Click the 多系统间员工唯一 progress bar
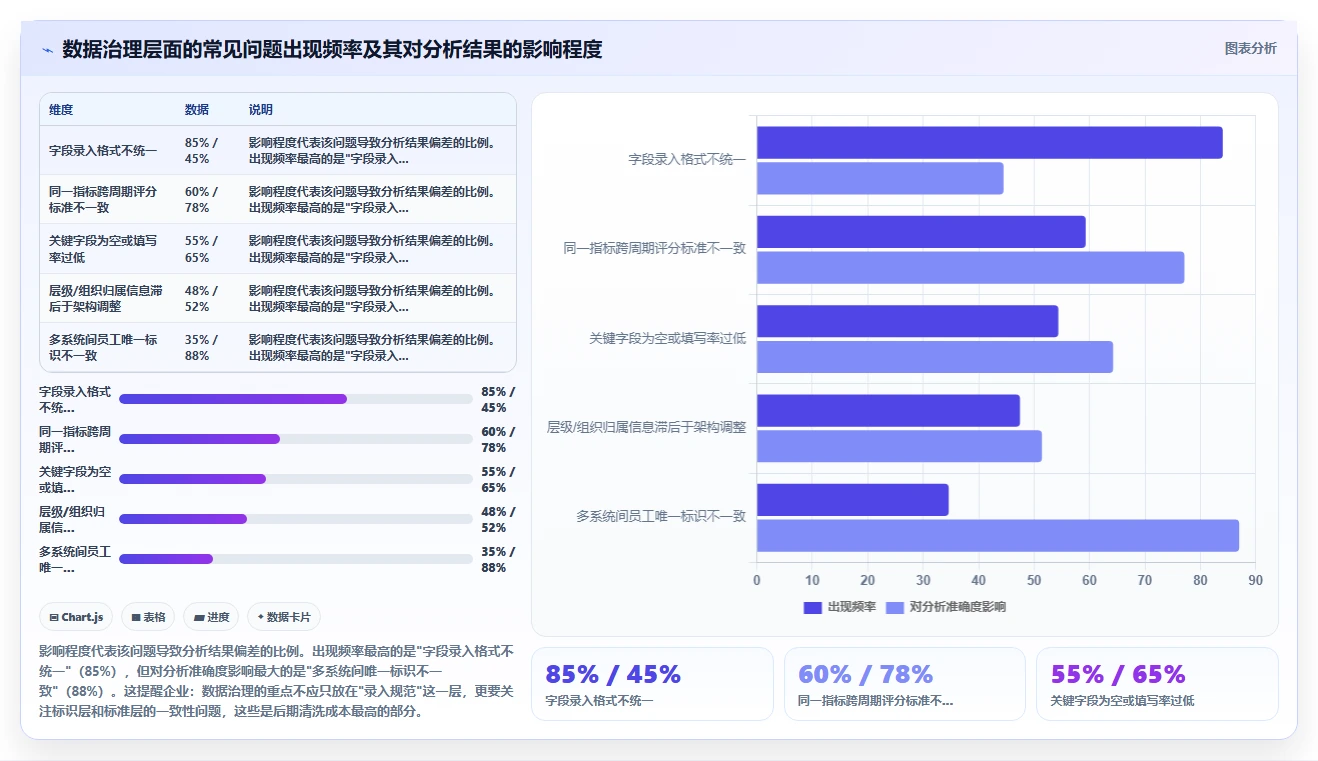The height and width of the screenshot is (761, 1318). point(296,559)
